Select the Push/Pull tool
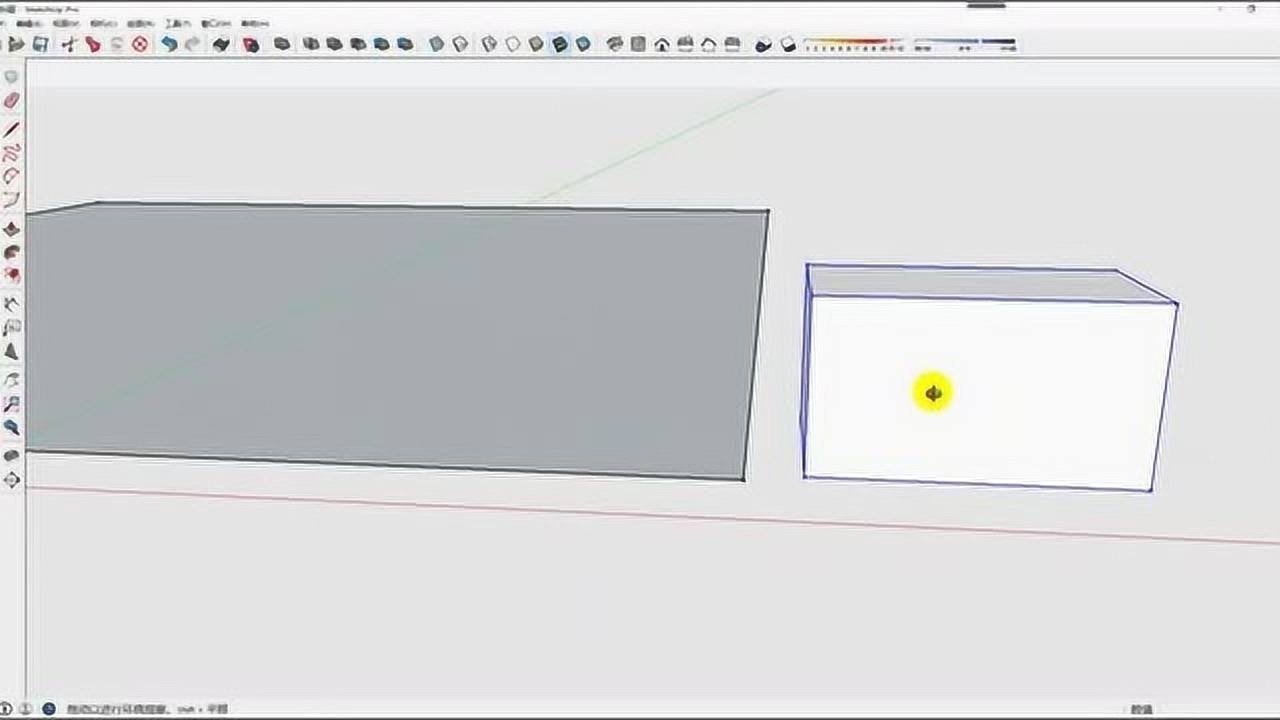The height and width of the screenshot is (720, 1280). [12, 229]
